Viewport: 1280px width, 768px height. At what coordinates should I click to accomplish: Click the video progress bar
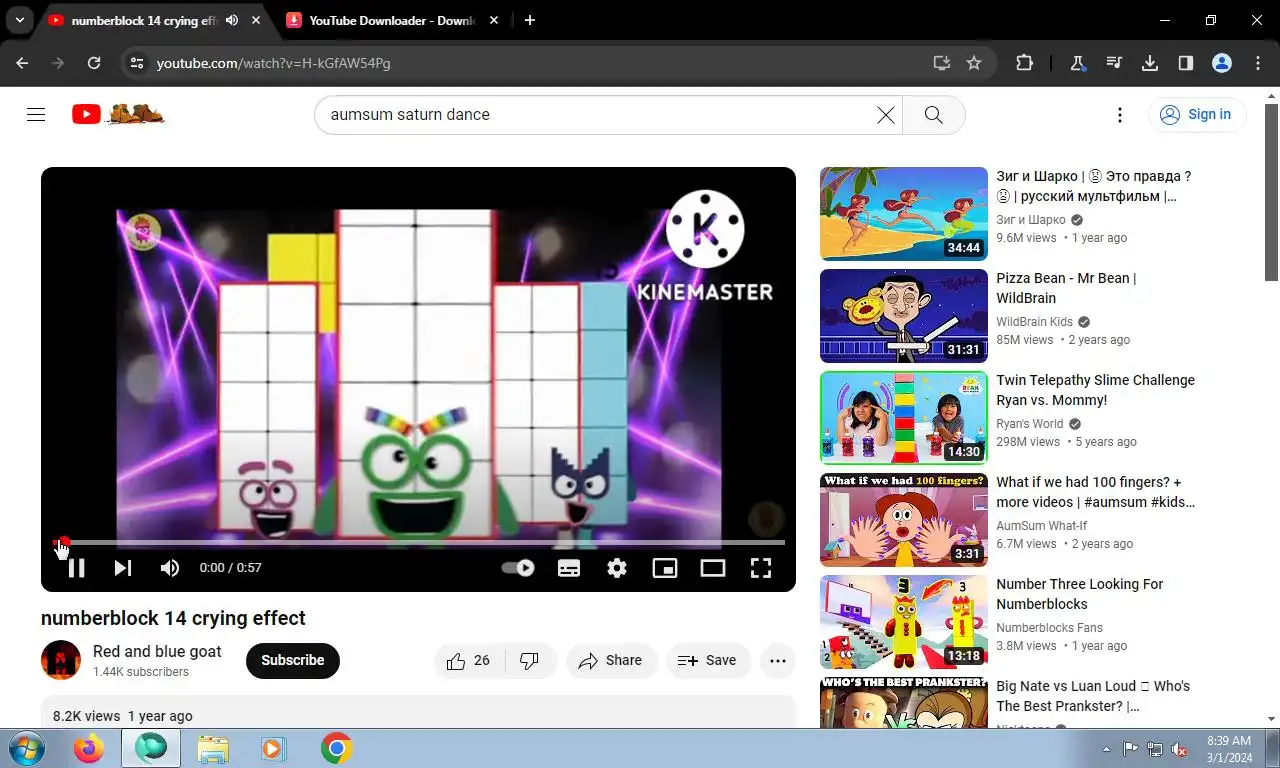click(419, 542)
